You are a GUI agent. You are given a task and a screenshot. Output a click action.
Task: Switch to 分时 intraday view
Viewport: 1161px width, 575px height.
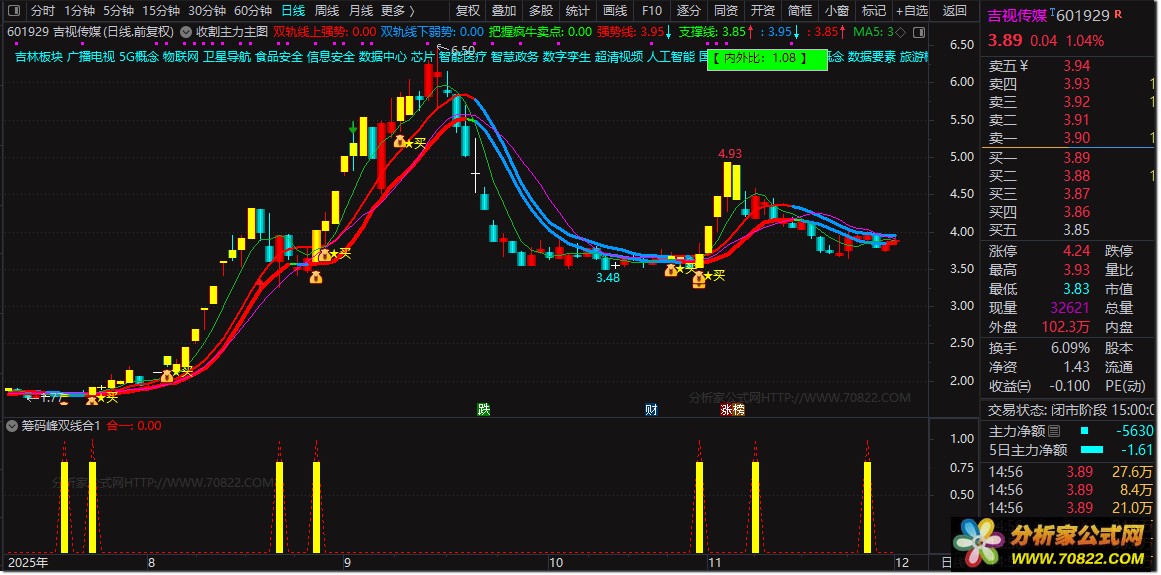[42, 11]
